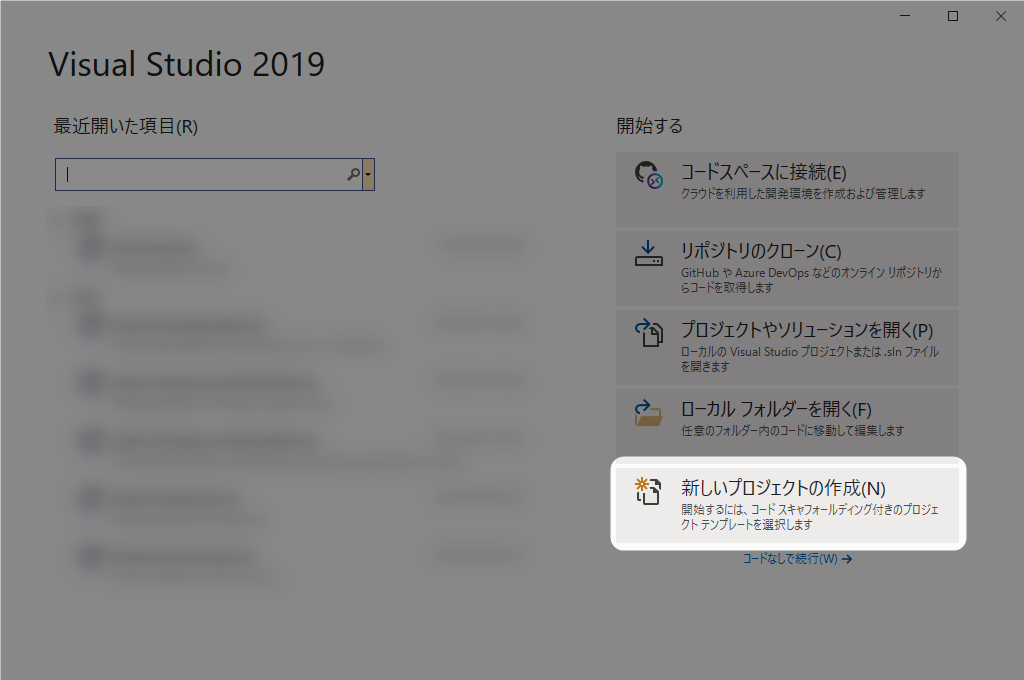
Task: Click the magnifier icon in the recent items search box
Action: (x=353, y=174)
